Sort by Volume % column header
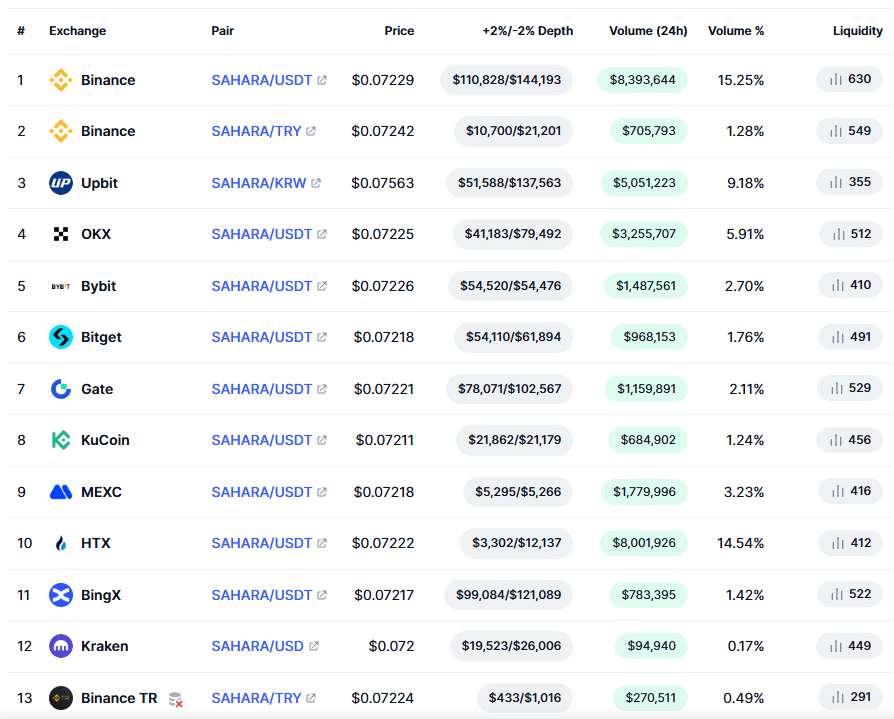 [x=736, y=31]
